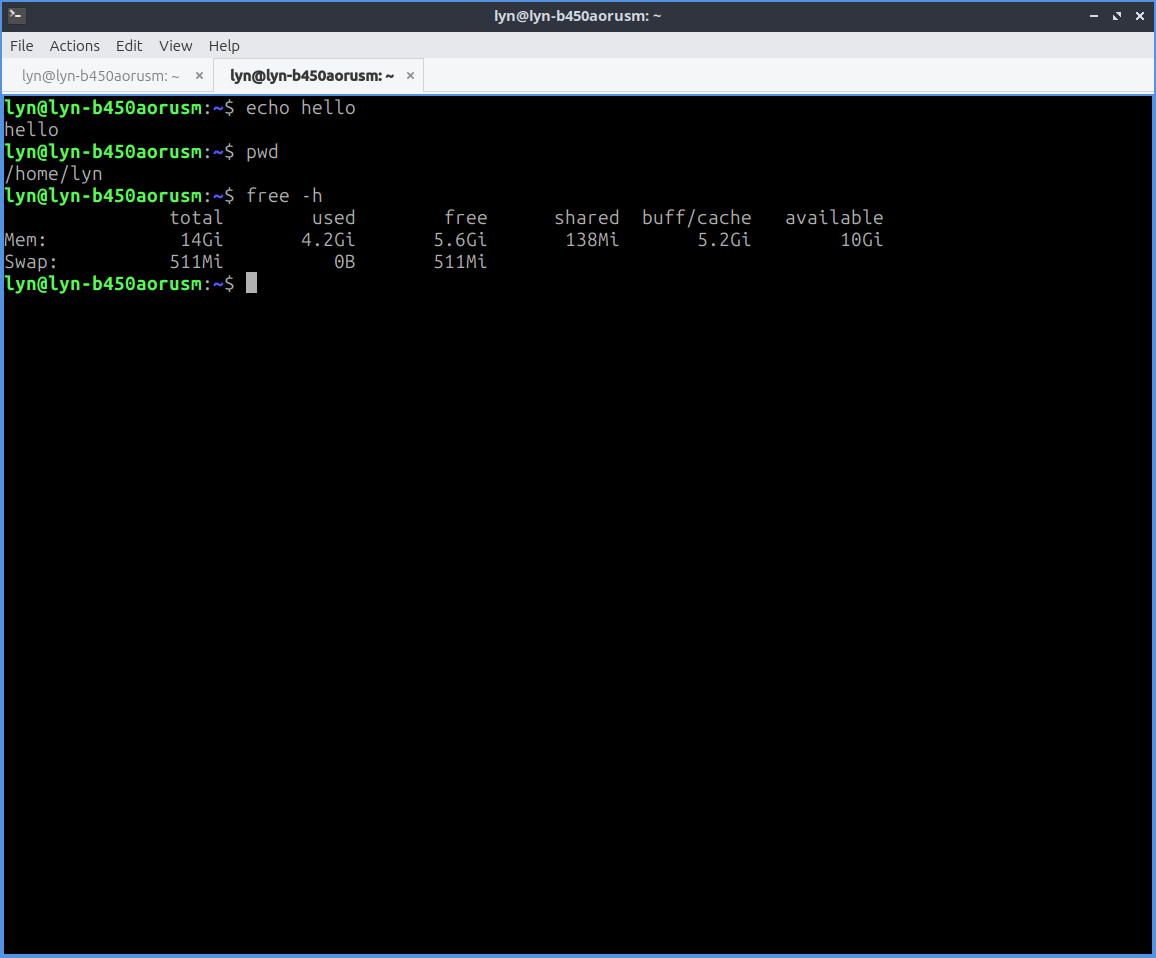
Task: Close the active second terminal tab
Action: tap(410, 76)
